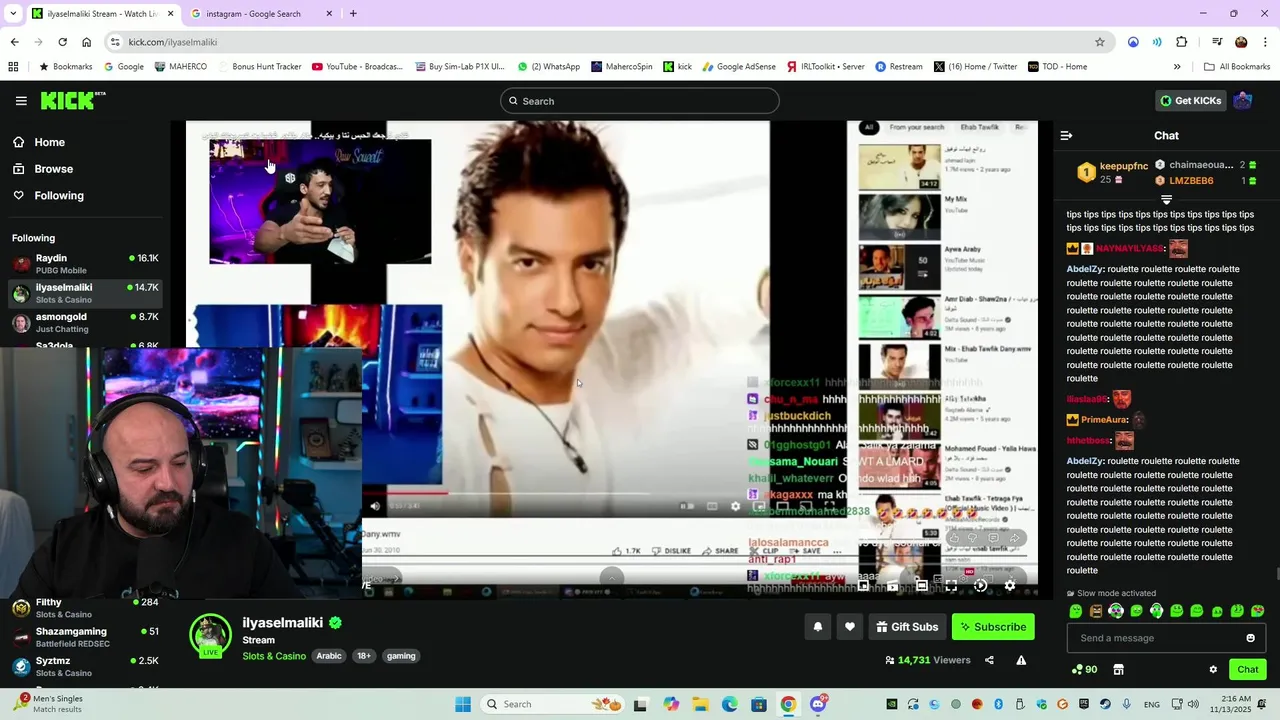Viewport: 1280px width, 720px height.
Task: Click the player settings gear icon
Action: (1009, 586)
